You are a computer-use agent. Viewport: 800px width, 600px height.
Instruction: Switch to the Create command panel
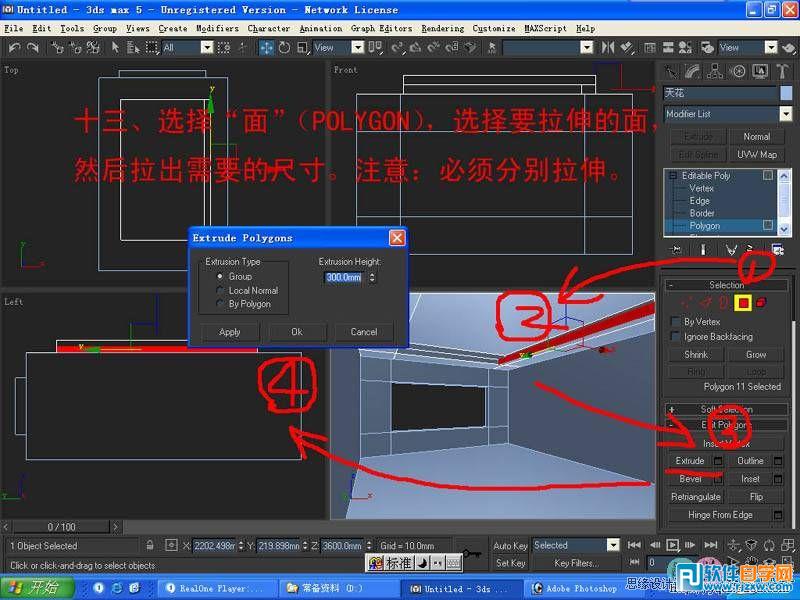(670, 71)
